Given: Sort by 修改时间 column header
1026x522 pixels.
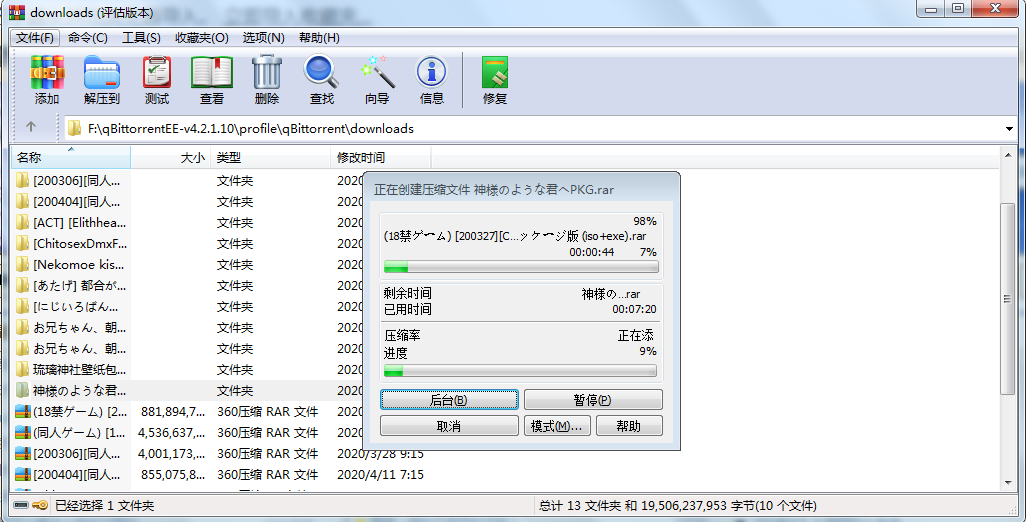Looking at the screenshot, I should tap(380, 158).
